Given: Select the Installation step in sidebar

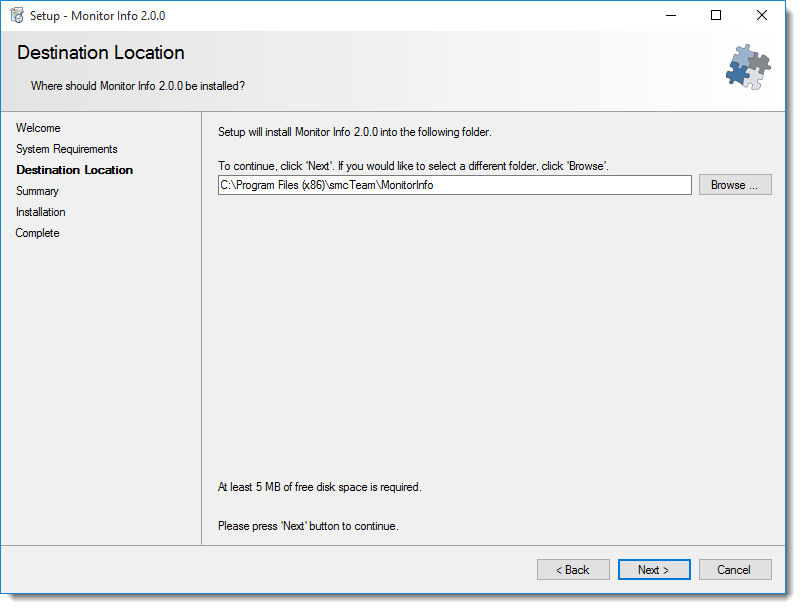Looking at the screenshot, I should (40, 212).
